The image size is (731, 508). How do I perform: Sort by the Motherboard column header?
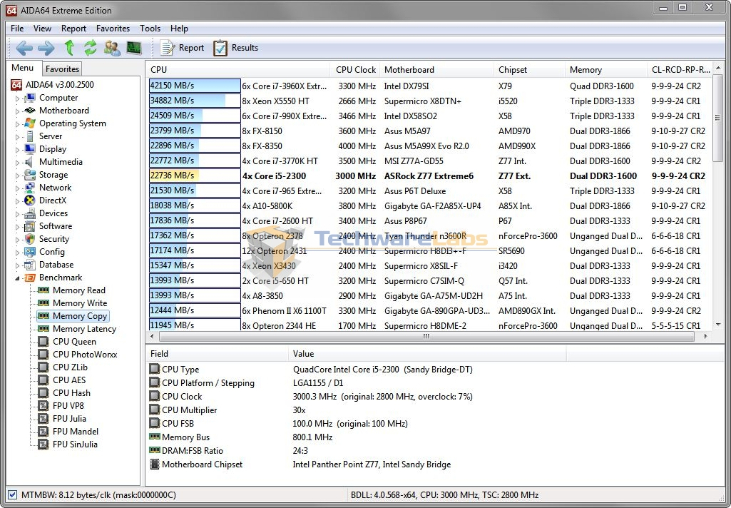pyautogui.click(x=437, y=69)
